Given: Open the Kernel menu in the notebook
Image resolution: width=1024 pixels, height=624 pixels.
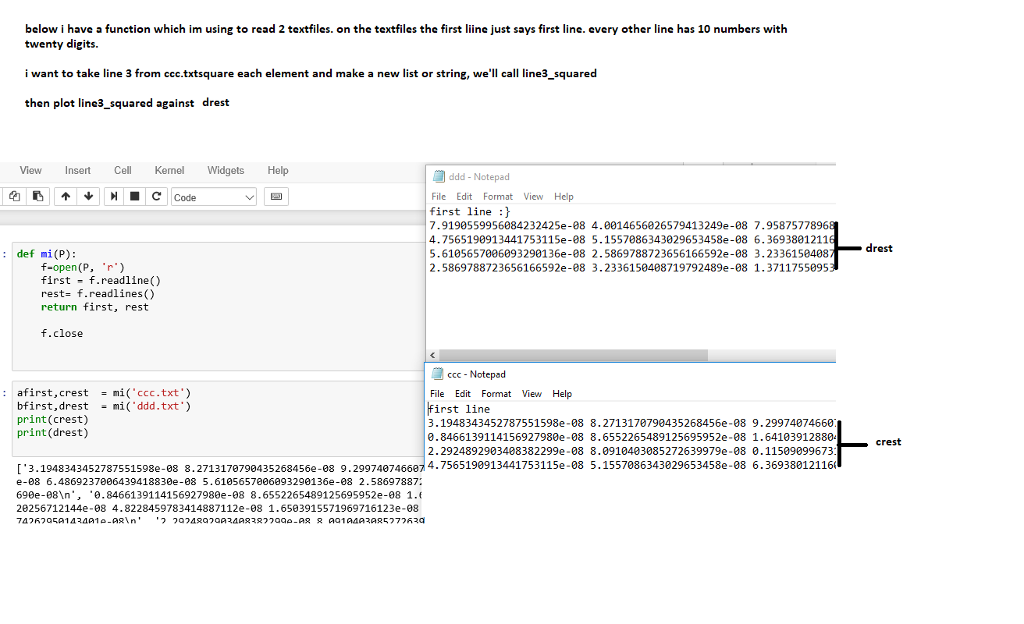Looking at the screenshot, I should pos(169,170).
